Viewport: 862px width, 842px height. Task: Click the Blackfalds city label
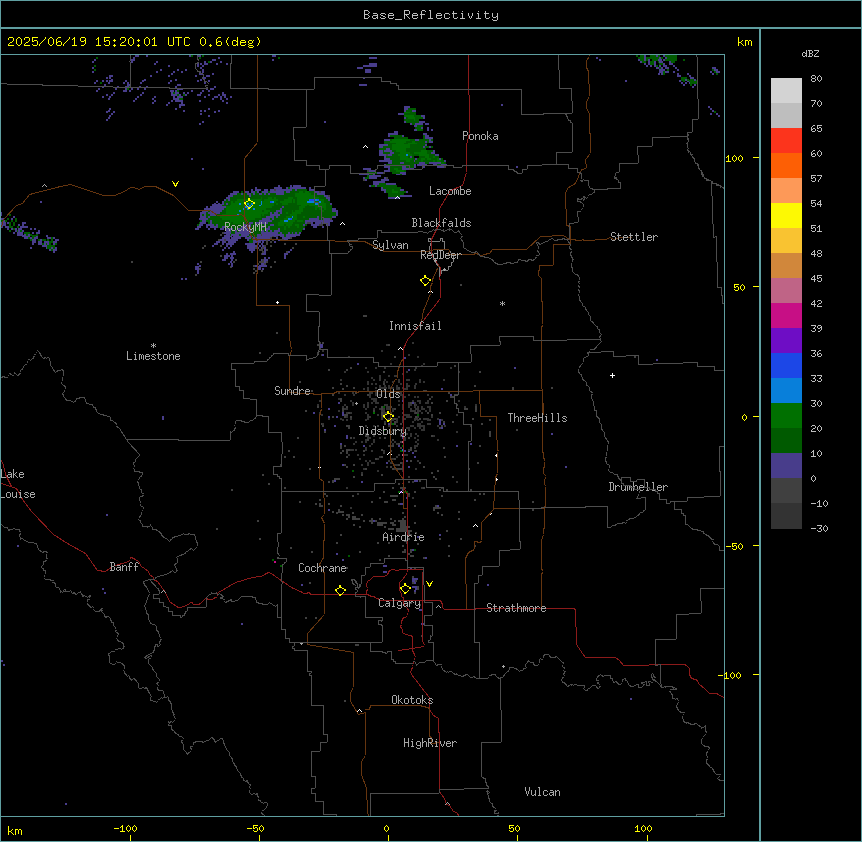pos(441,223)
